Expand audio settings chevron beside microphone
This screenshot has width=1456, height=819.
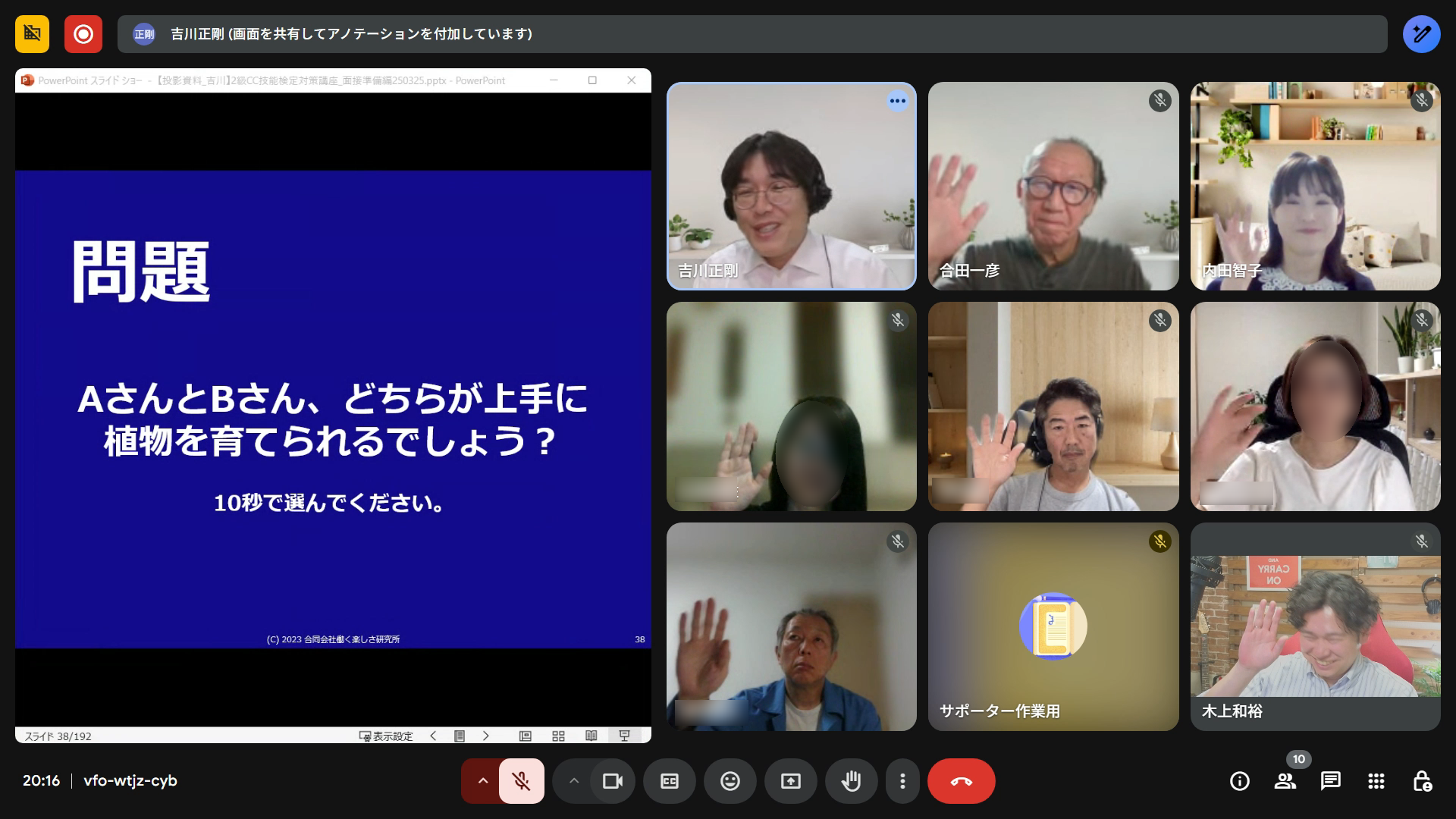coord(482,781)
